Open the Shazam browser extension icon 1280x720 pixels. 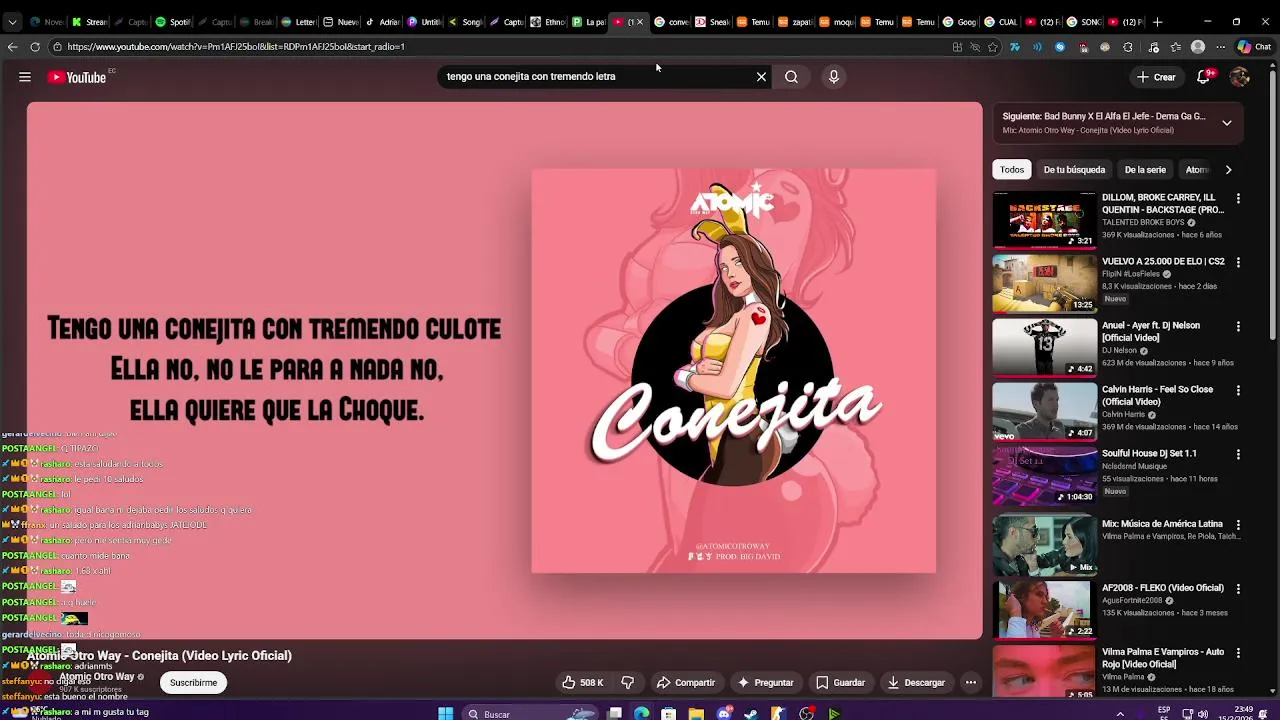coord(1060,47)
